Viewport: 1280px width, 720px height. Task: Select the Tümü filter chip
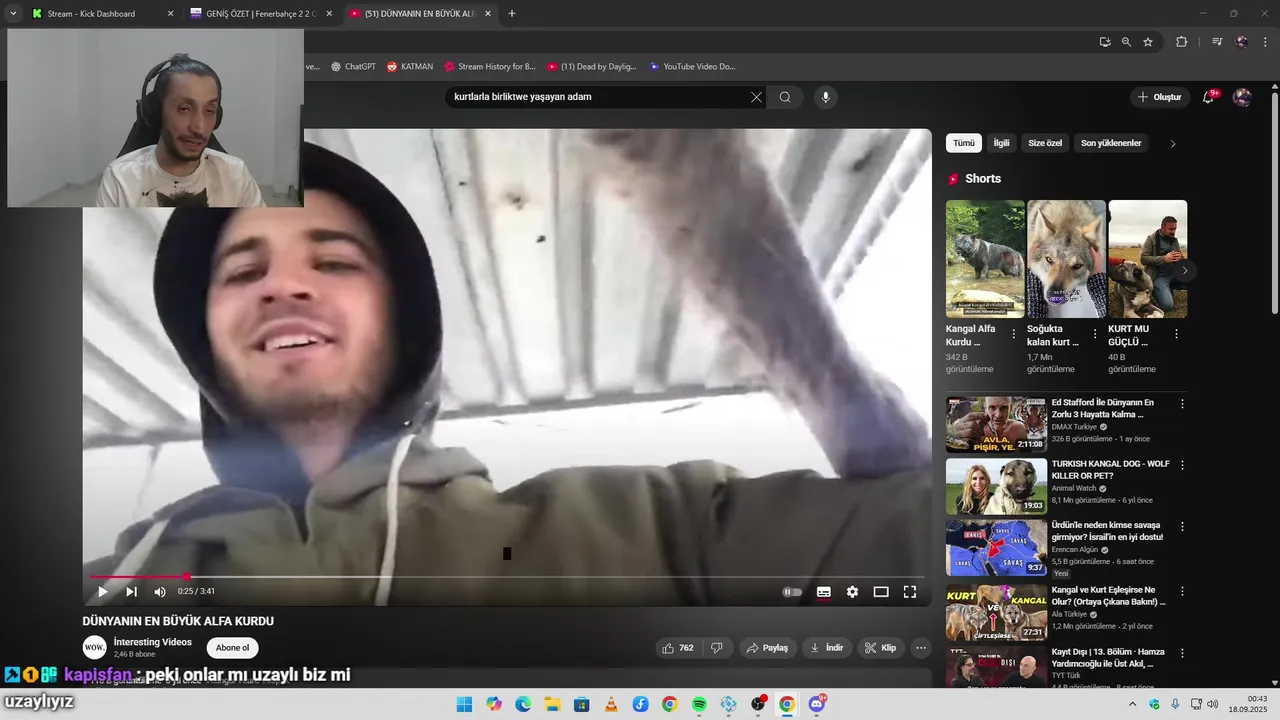tap(964, 143)
